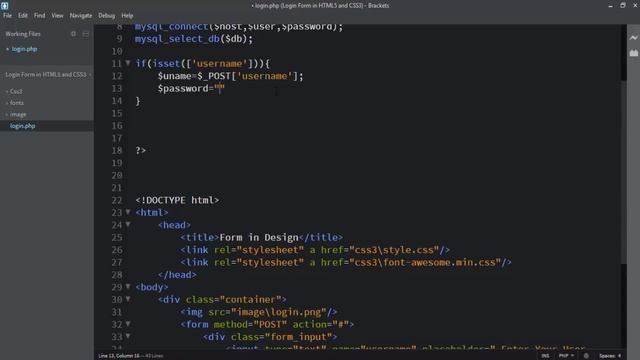Collapse the form fold at line 32
The width and height of the screenshot is (640, 360).
128,324
